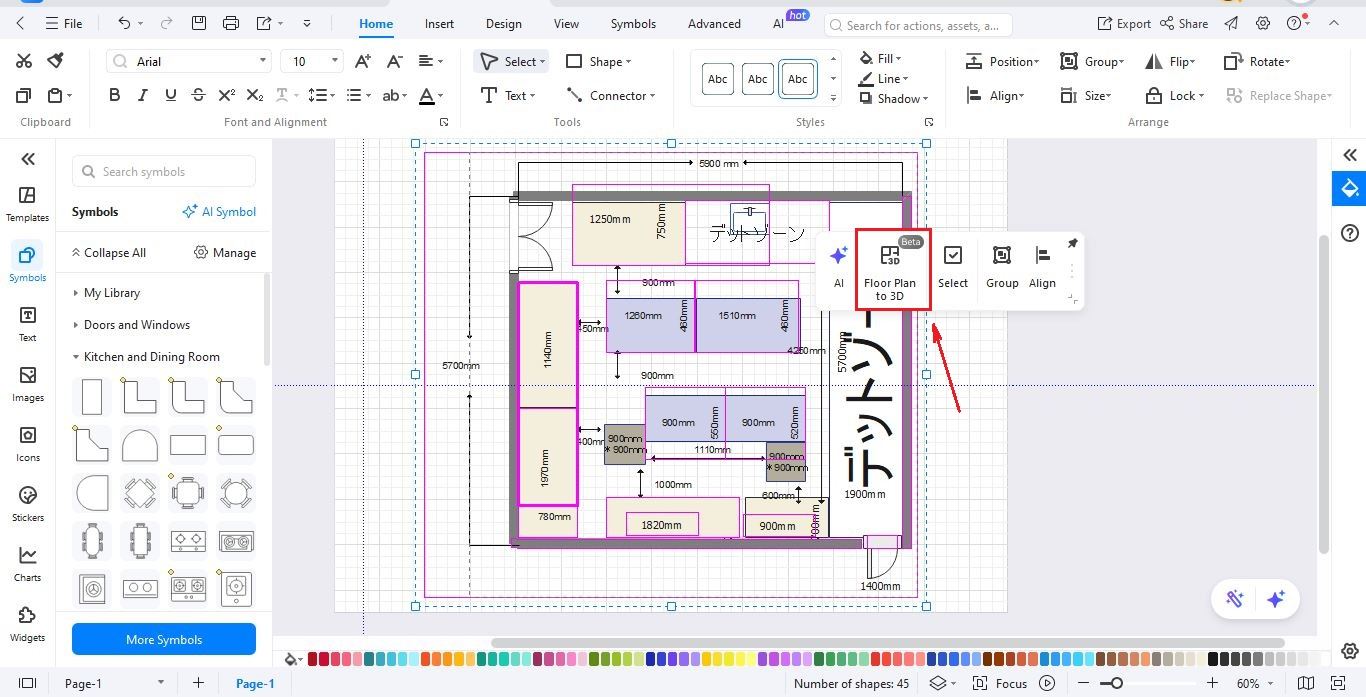Expand the My Library category
The height and width of the screenshot is (697, 1366).
(x=111, y=292)
